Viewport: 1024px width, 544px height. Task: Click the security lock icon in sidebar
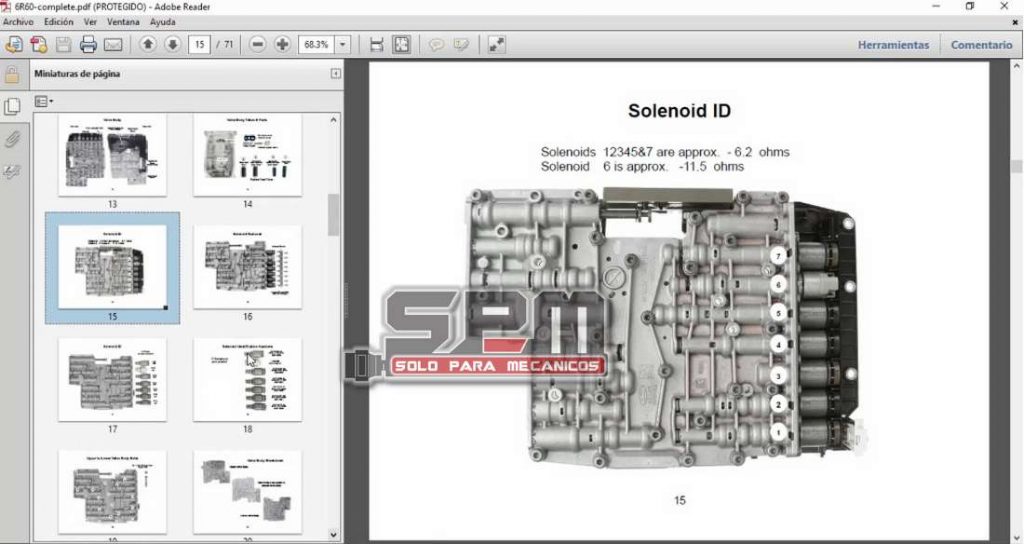click(x=12, y=74)
